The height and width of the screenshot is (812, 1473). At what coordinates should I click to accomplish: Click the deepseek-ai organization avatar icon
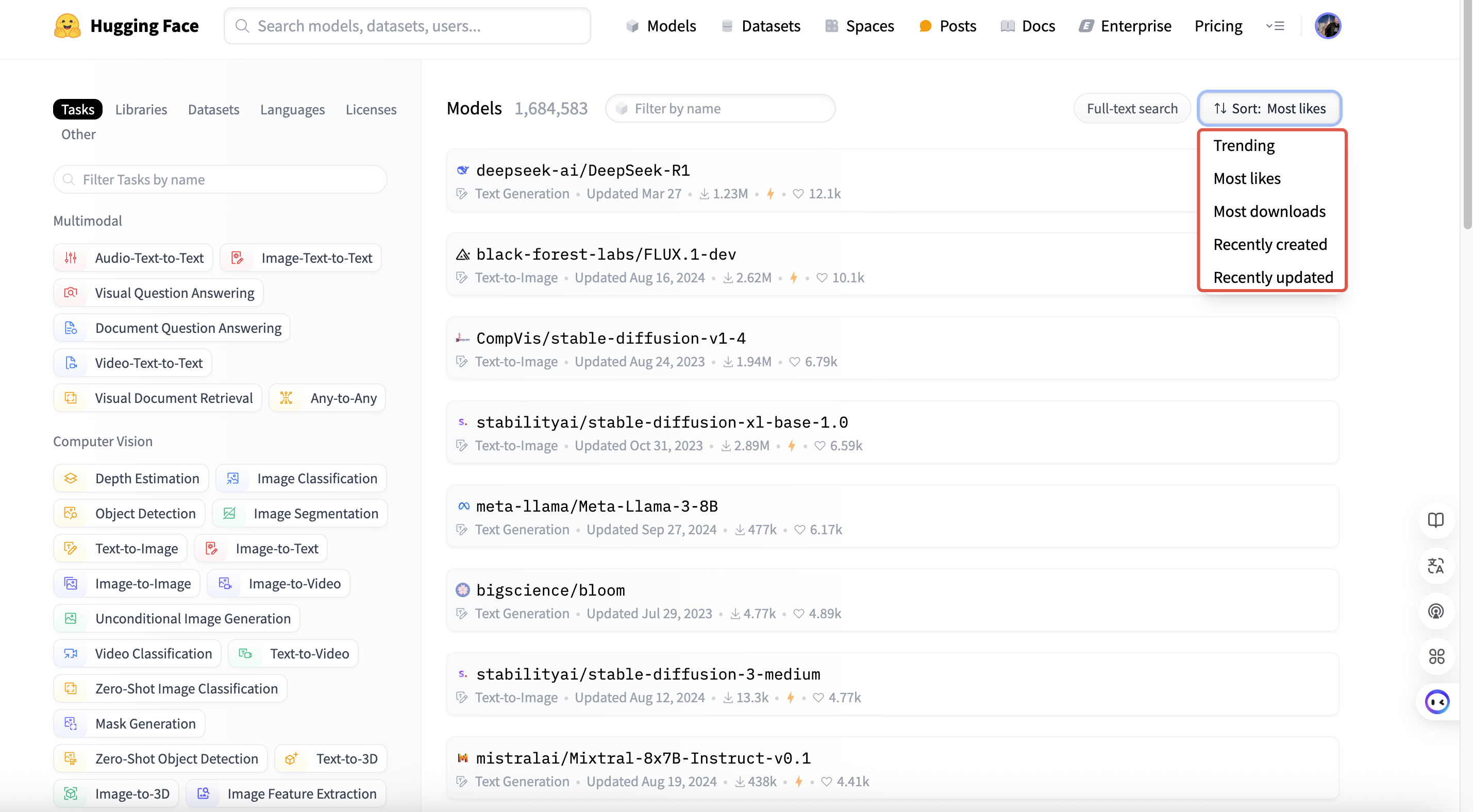tap(463, 170)
